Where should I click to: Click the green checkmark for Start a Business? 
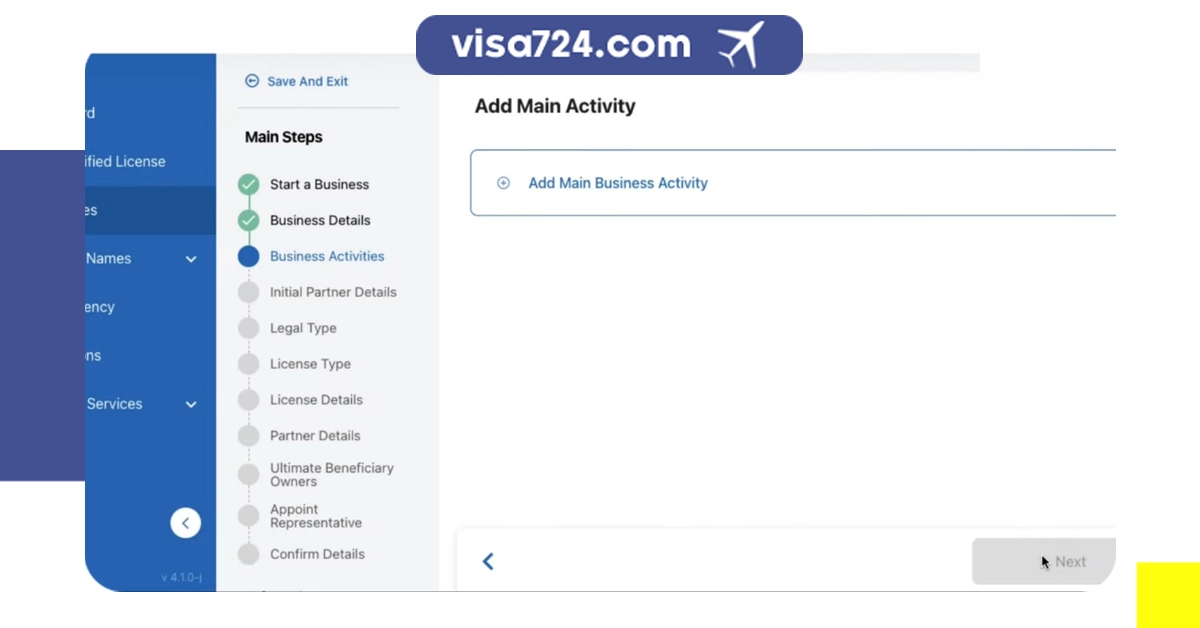(x=248, y=185)
